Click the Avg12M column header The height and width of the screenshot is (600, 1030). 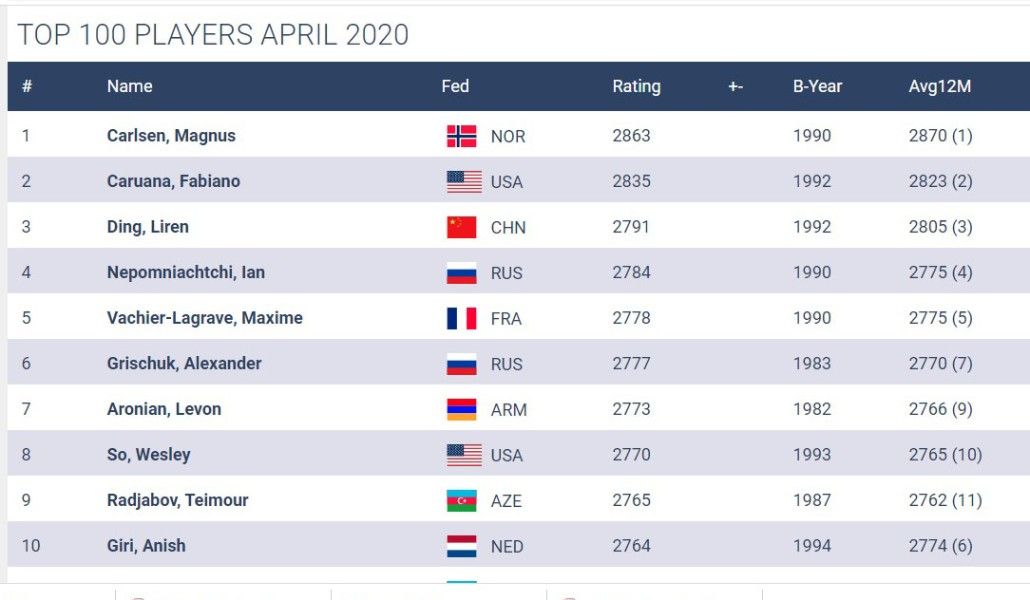(x=939, y=86)
